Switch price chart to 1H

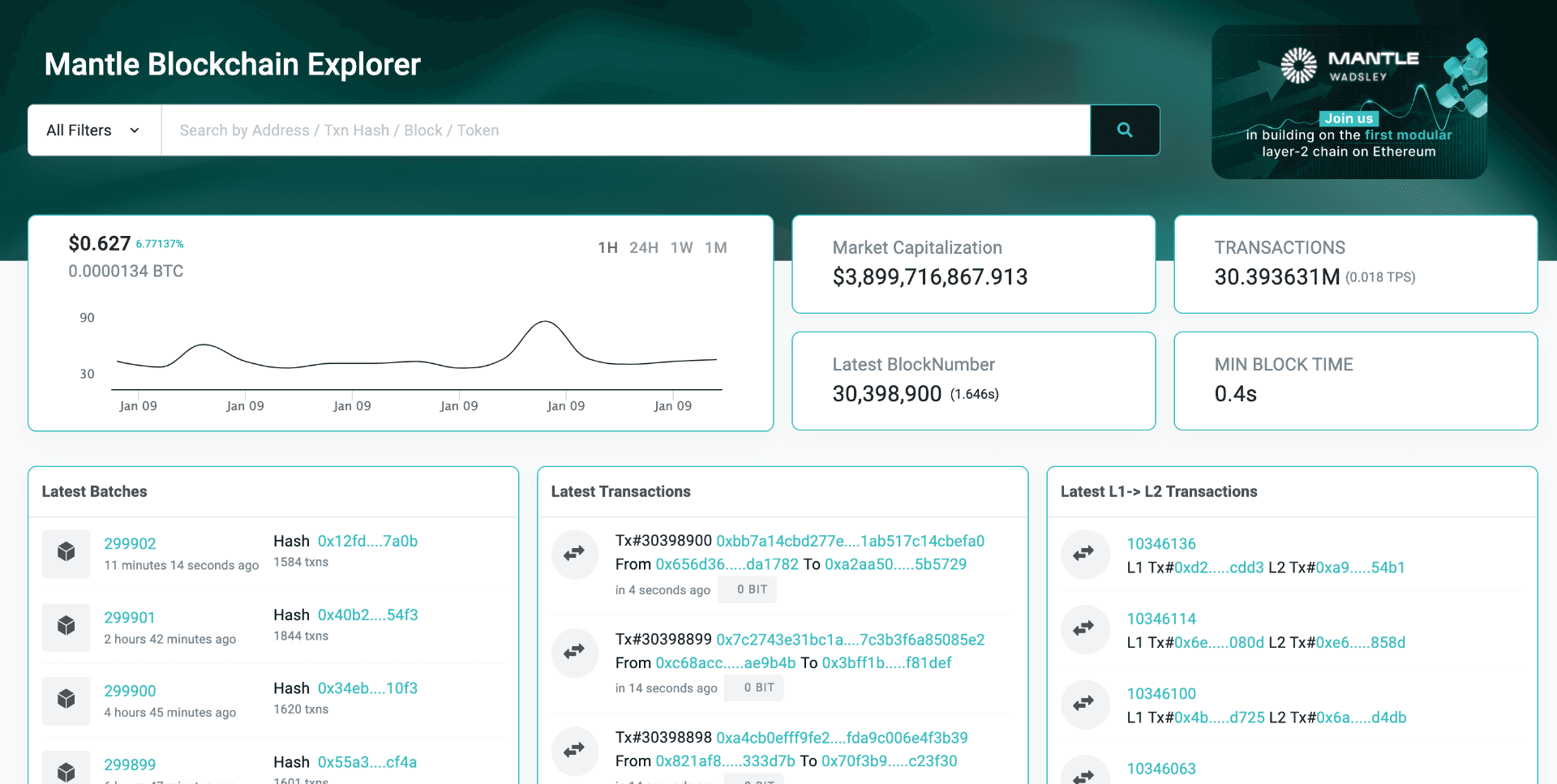607,248
